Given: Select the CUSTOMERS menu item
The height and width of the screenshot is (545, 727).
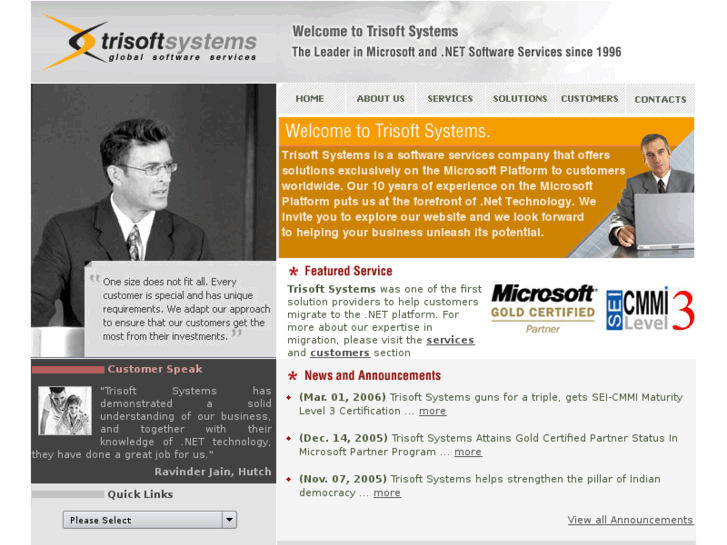Looking at the screenshot, I should (589, 99).
